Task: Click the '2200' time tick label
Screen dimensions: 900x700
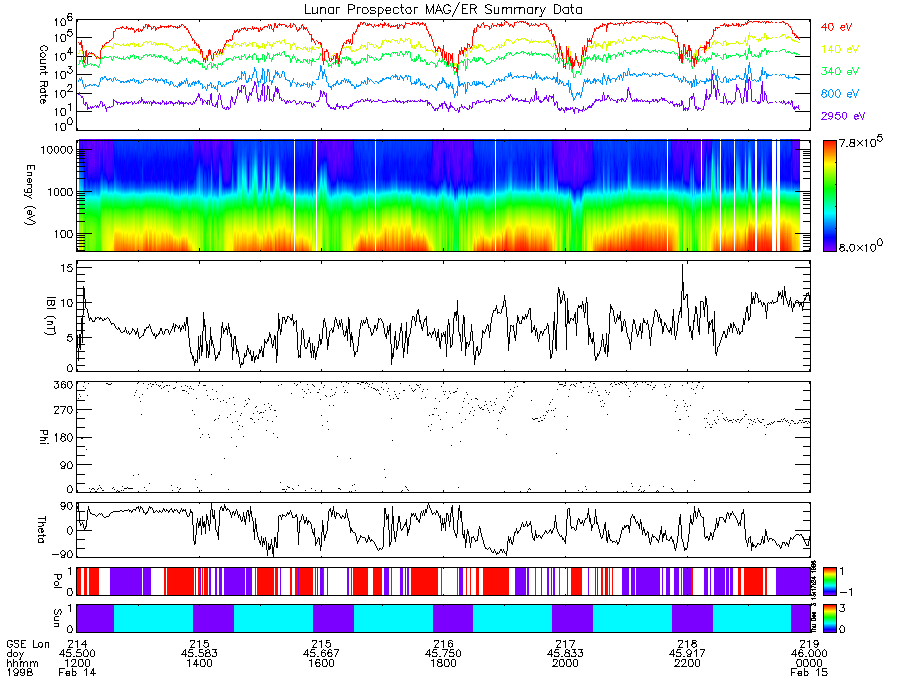Action: [687, 663]
